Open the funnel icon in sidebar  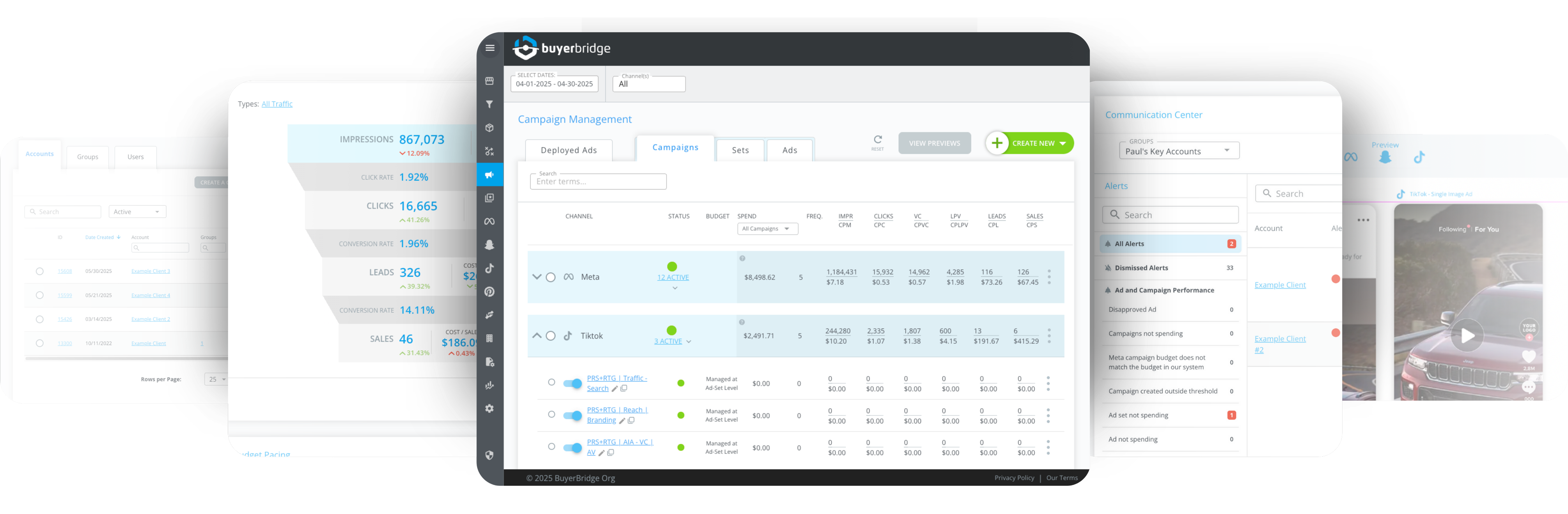point(490,105)
